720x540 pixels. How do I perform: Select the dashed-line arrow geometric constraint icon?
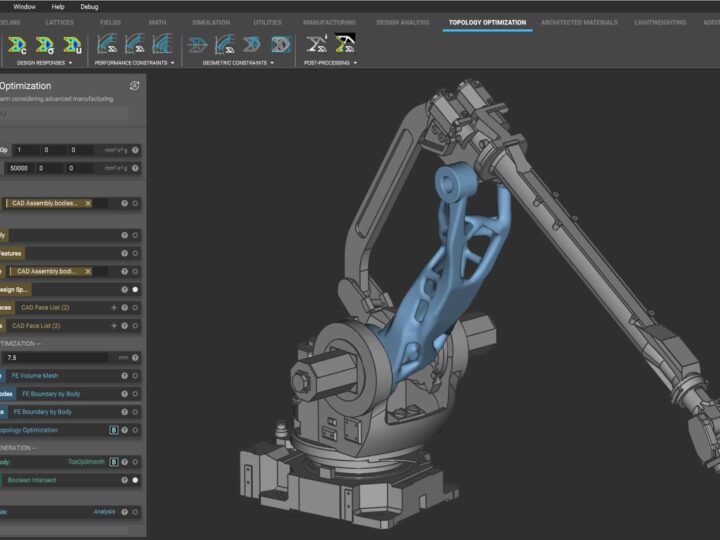(x=197, y=45)
